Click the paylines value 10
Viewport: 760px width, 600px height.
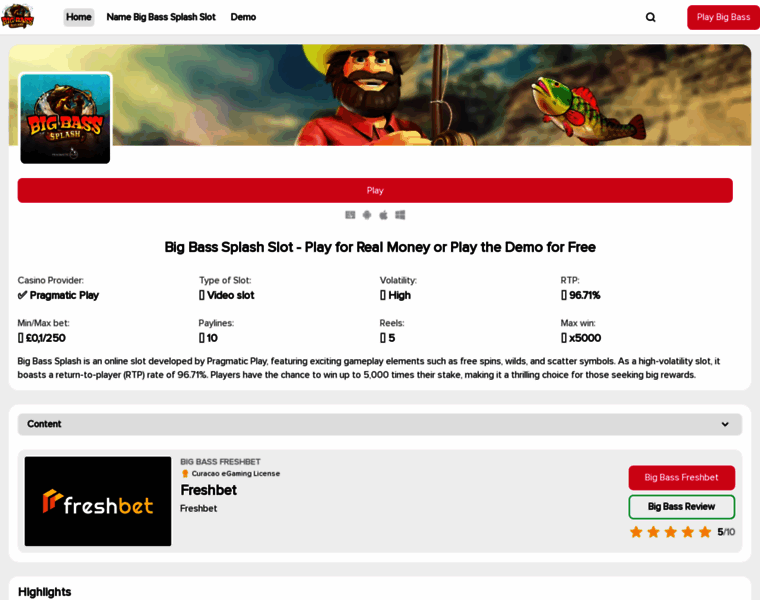(x=212, y=338)
